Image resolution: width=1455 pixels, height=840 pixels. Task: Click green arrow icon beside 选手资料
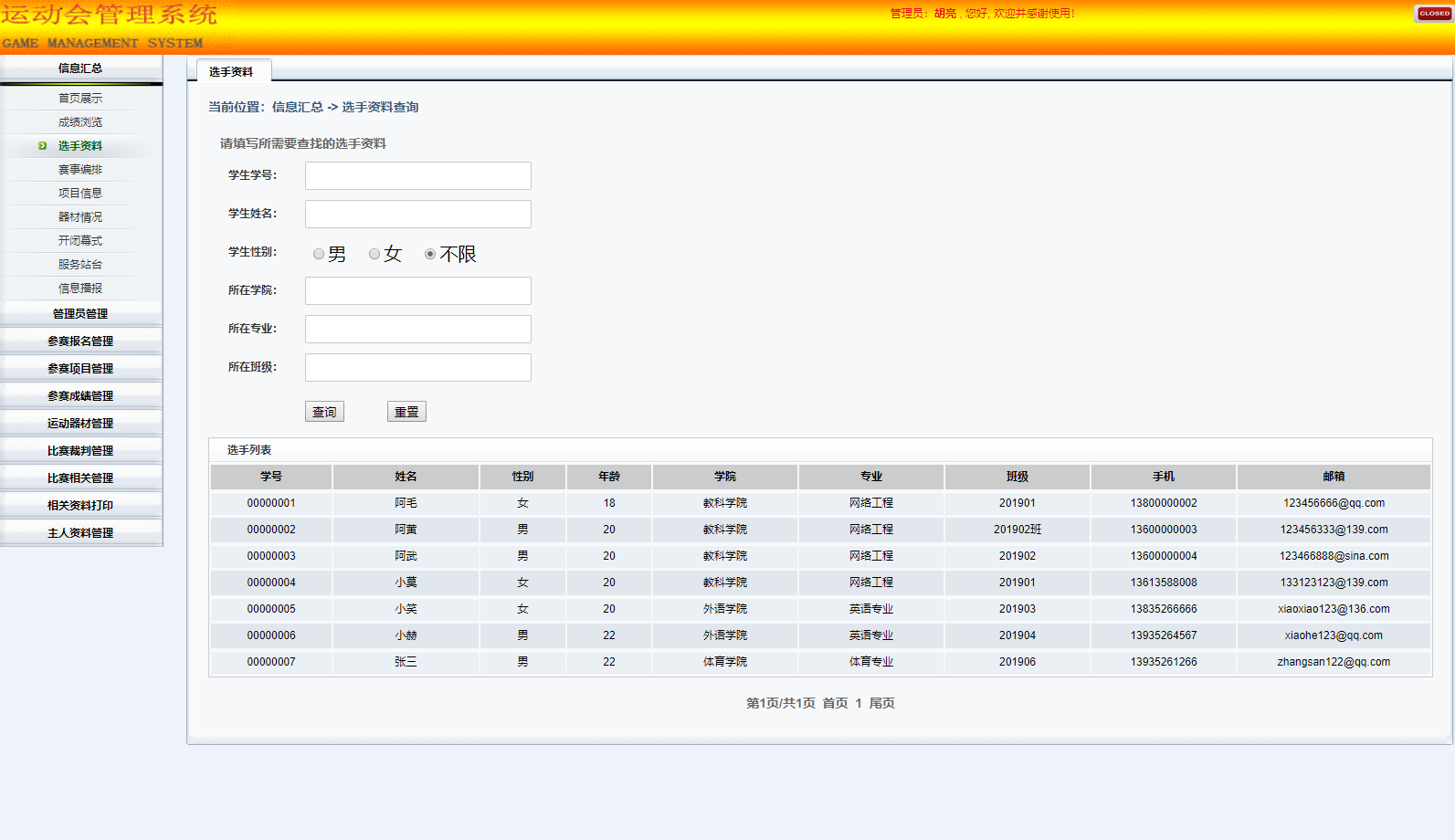click(42, 146)
